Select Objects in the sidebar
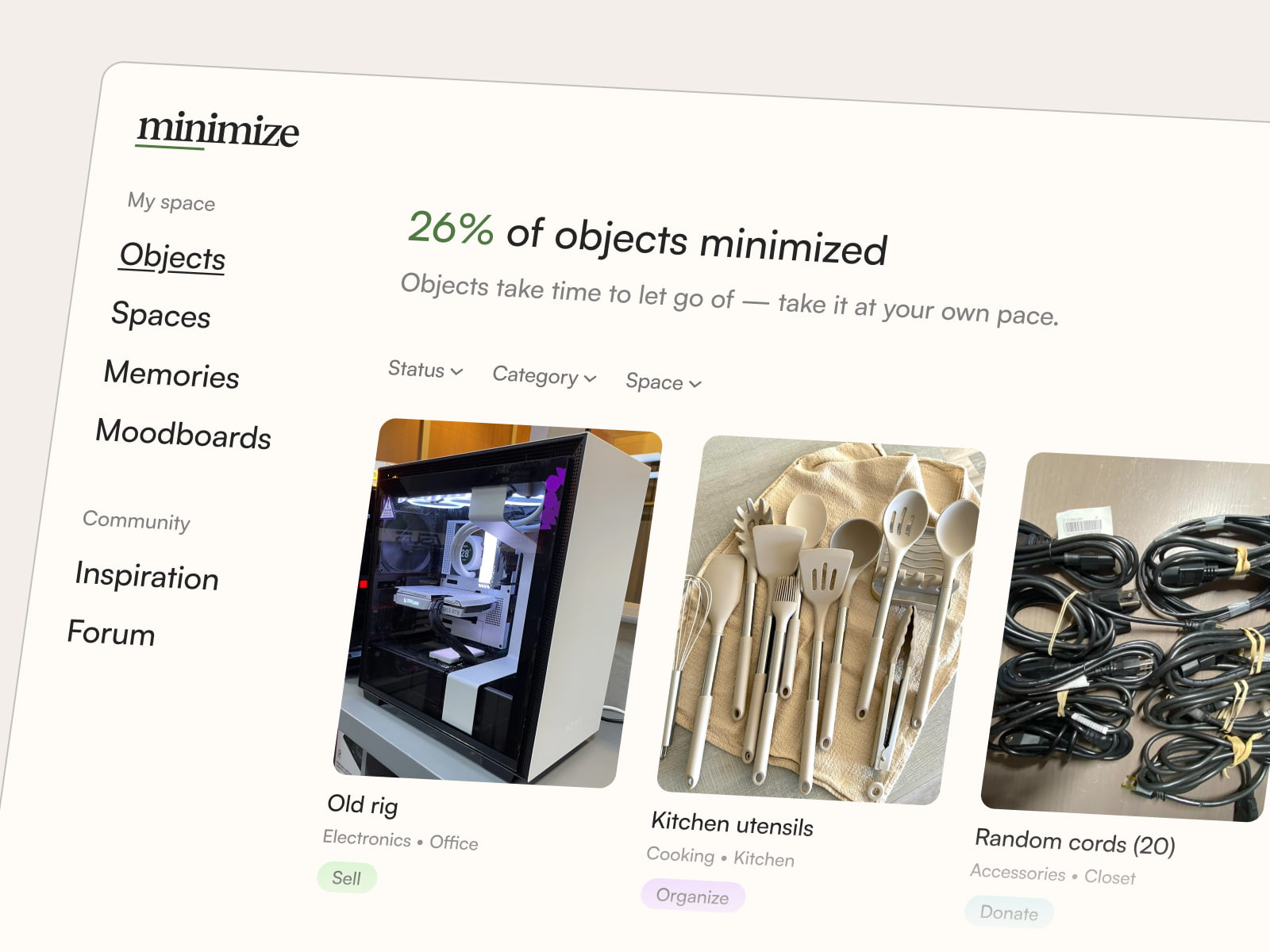 click(x=172, y=257)
